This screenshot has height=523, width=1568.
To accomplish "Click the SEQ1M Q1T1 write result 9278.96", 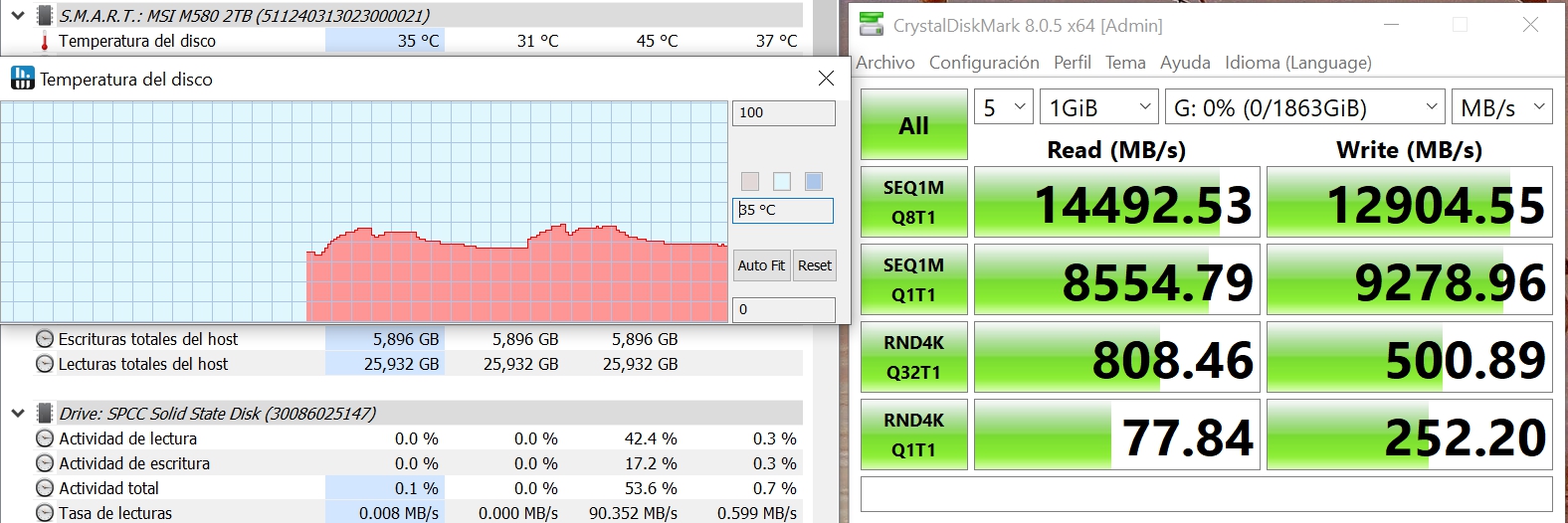I will (x=1409, y=279).
